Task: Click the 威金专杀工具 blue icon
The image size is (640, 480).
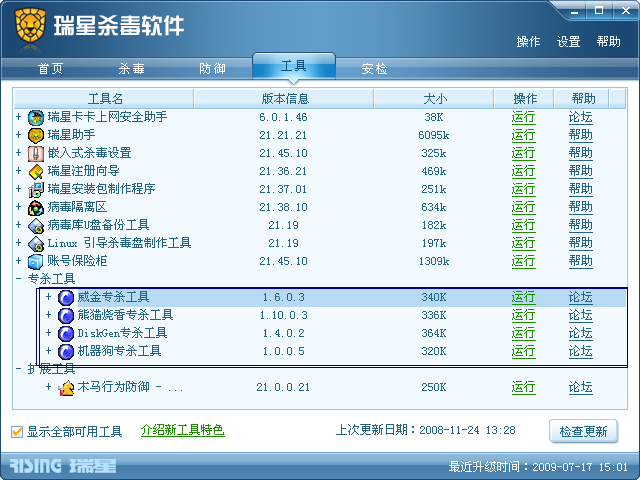Action: click(x=66, y=298)
